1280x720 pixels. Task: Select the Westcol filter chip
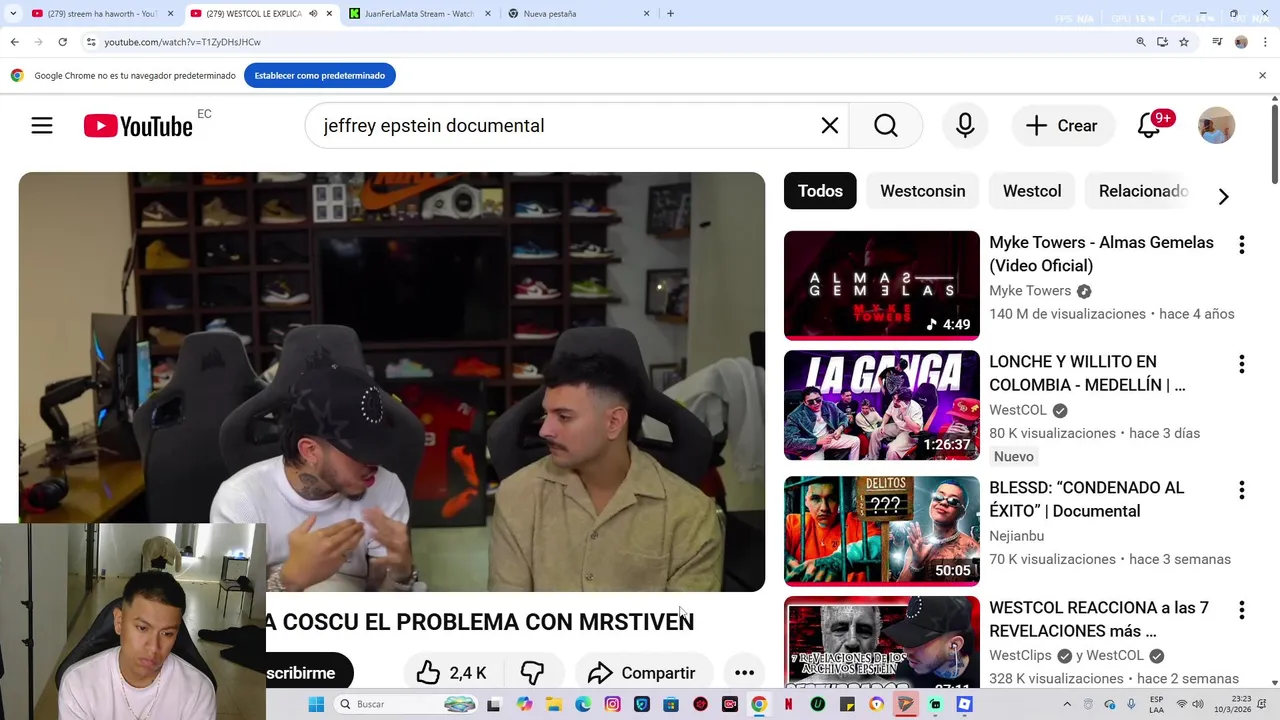point(1032,191)
